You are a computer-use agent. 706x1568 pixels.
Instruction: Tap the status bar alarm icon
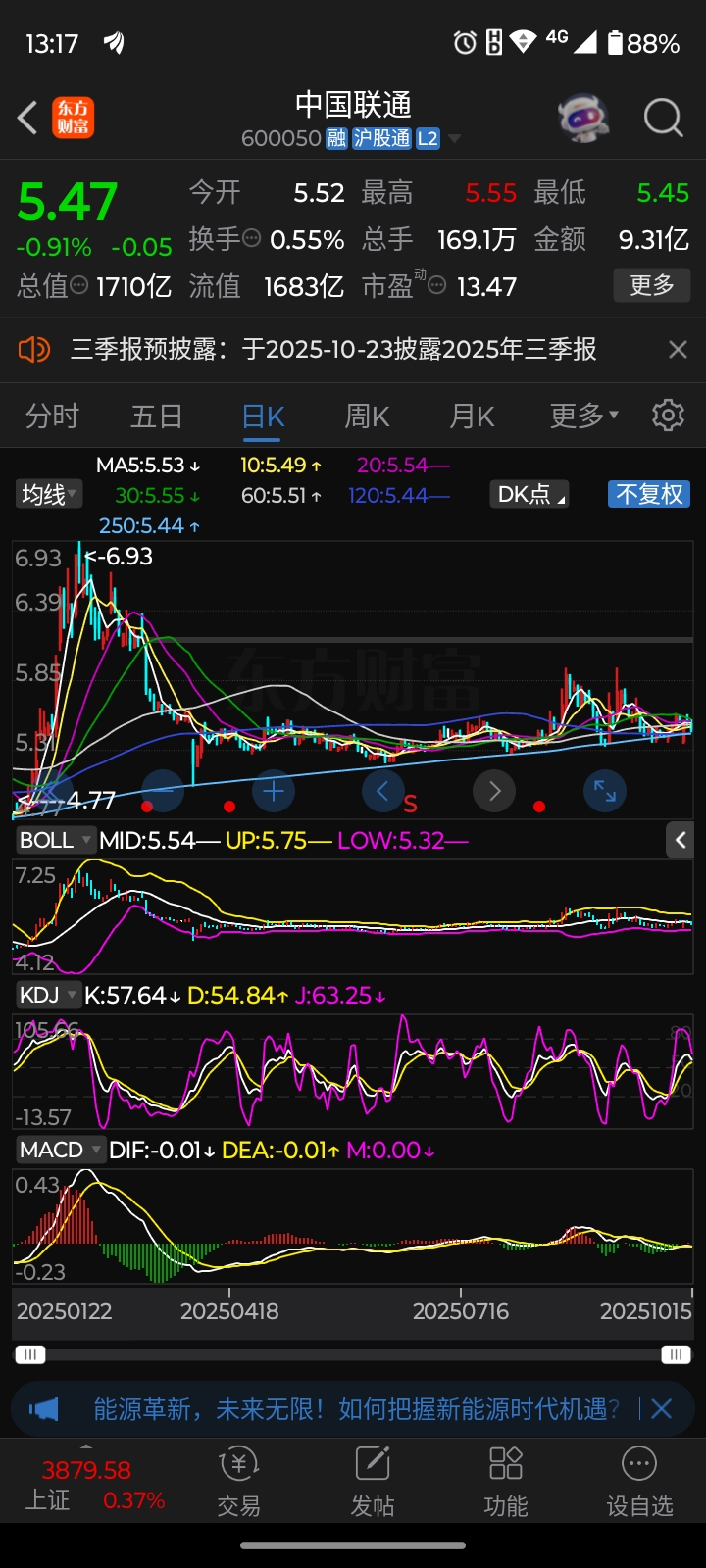pos(465,42)
